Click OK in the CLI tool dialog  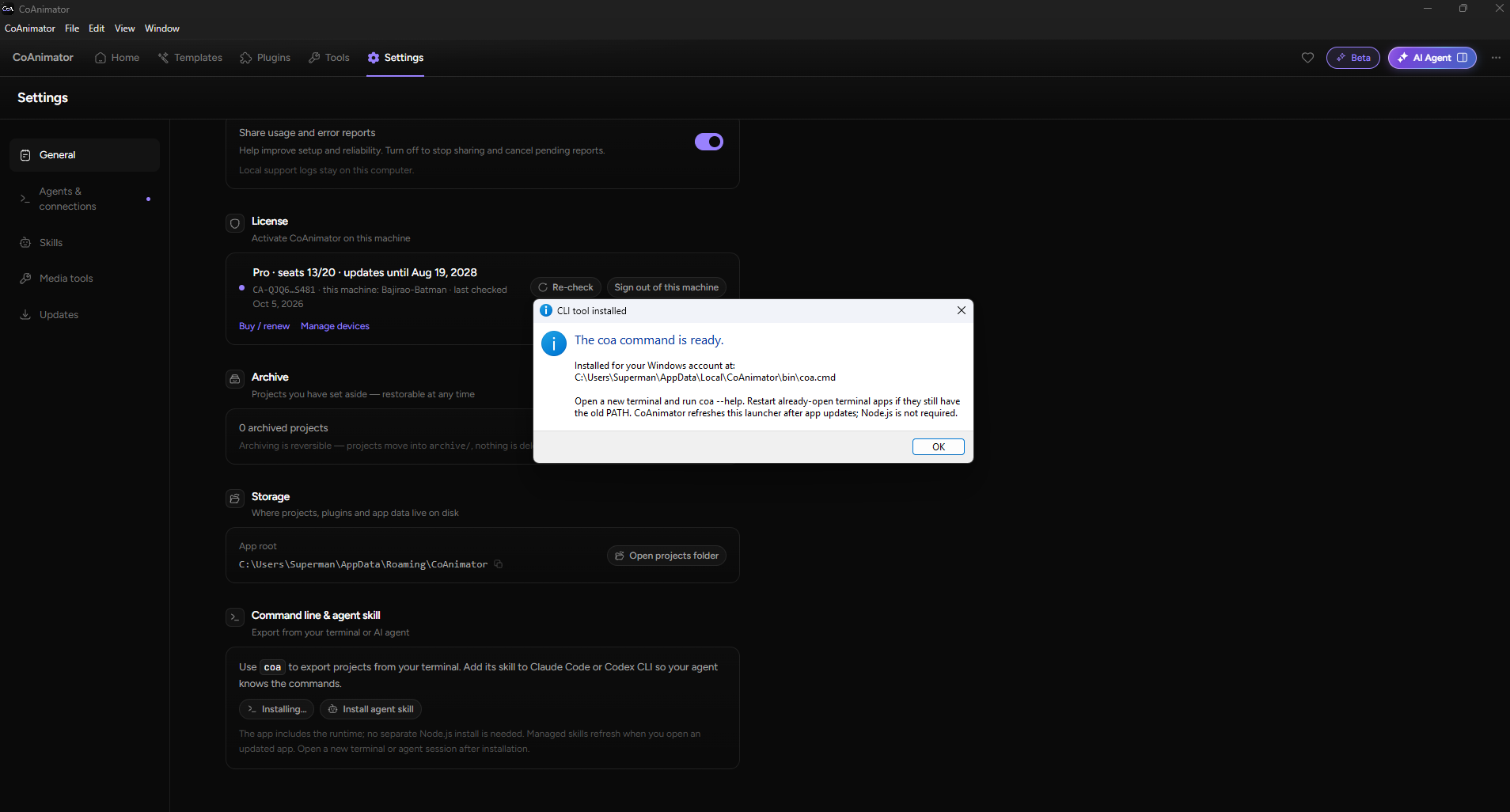click(x=939, y=447)
